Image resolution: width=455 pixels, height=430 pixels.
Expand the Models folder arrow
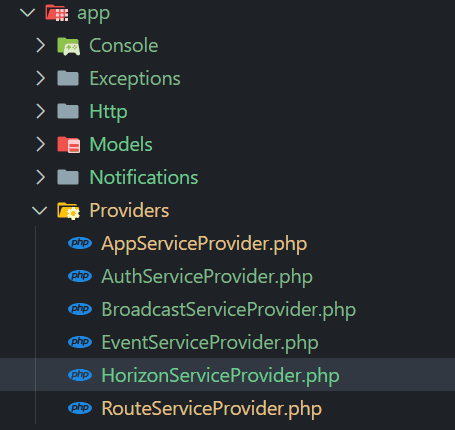click(x=40, y=144)
